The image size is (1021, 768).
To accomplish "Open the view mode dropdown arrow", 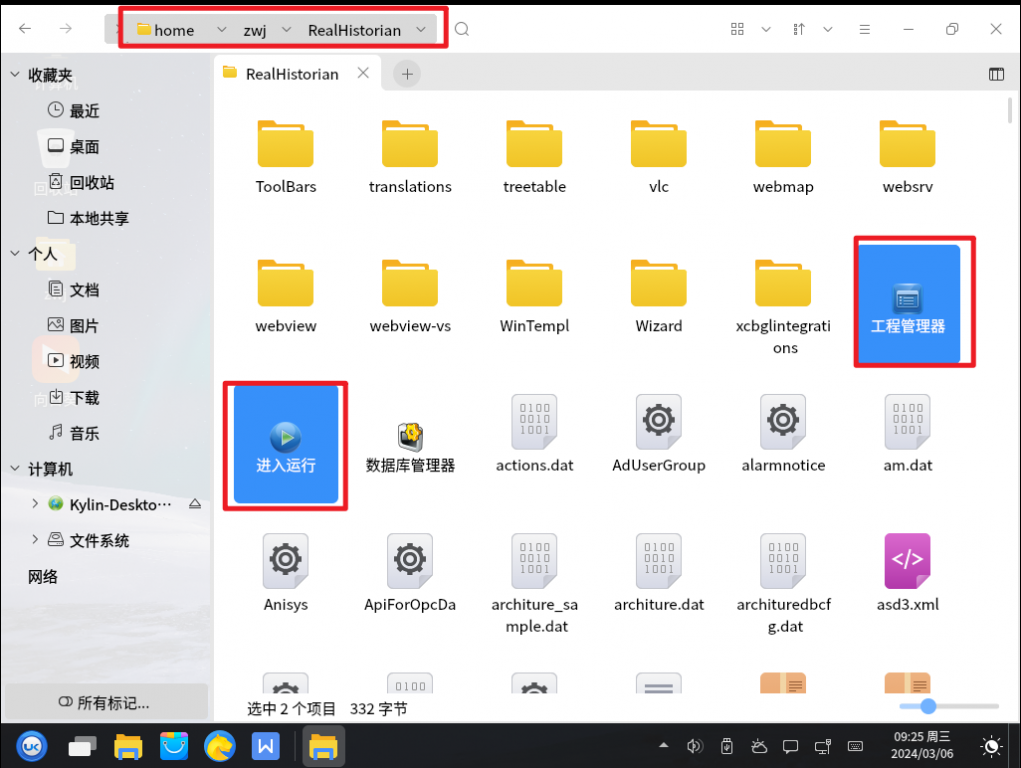I will point(766,29).
